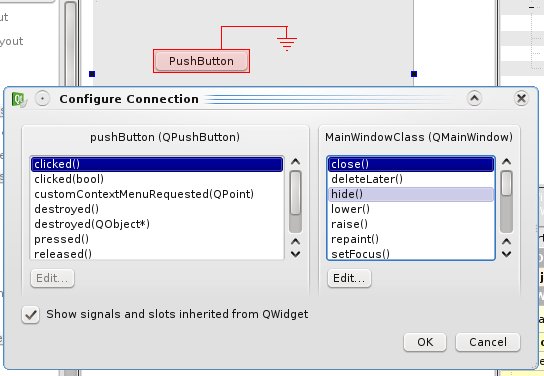Select the hide() slot

coord(411,194)
